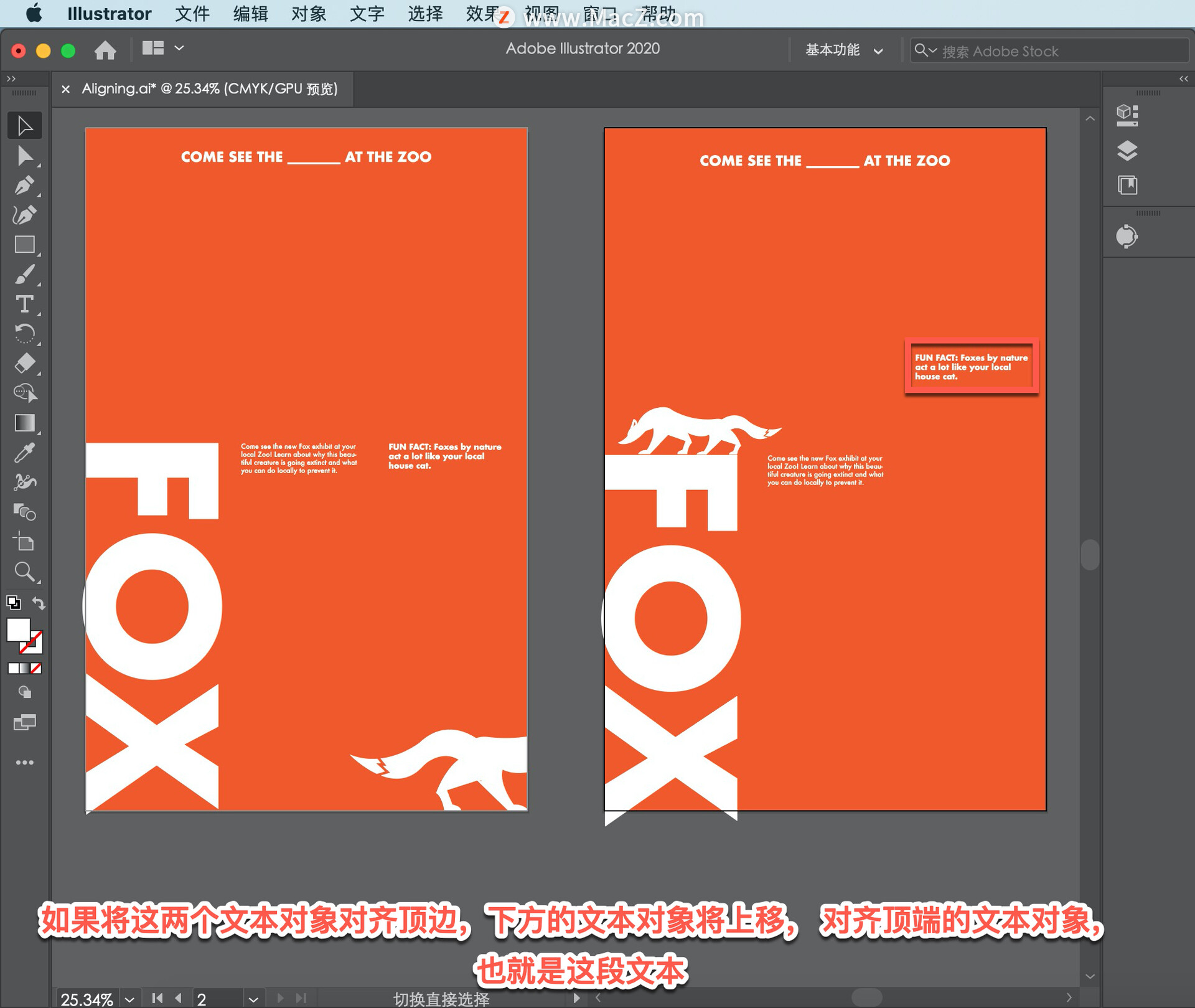Screen dimensions: 1195x1008
Task: Select the Eyedropper tool
Action: 25,453
